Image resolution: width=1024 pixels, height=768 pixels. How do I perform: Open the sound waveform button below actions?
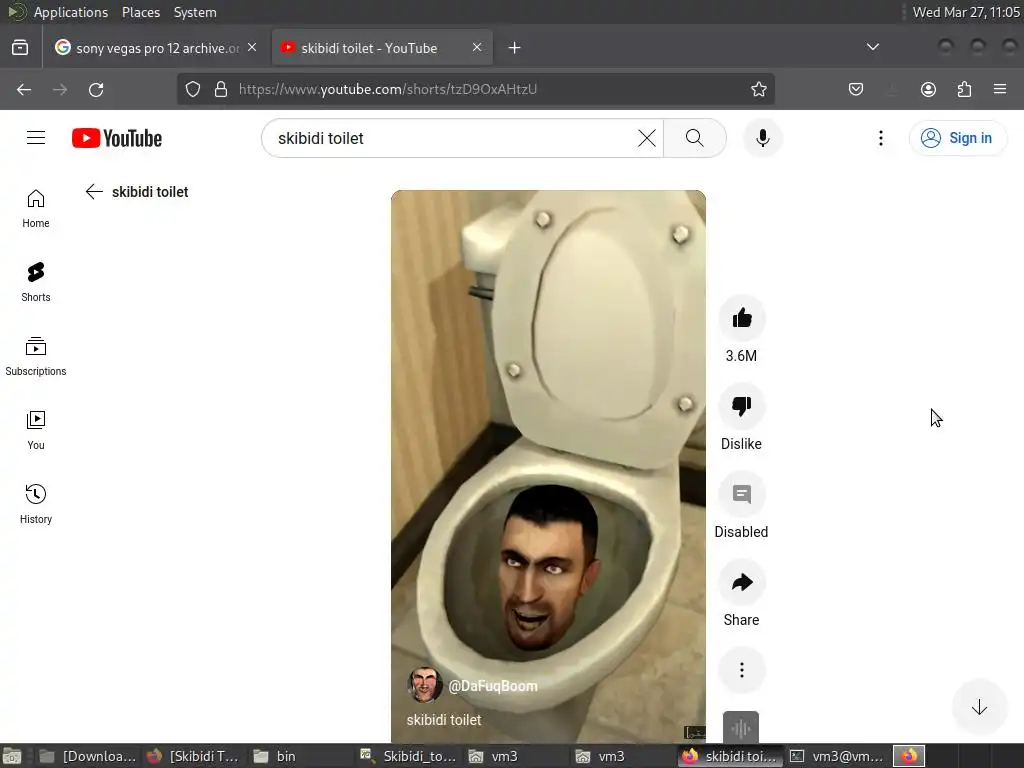click(741, 727)
